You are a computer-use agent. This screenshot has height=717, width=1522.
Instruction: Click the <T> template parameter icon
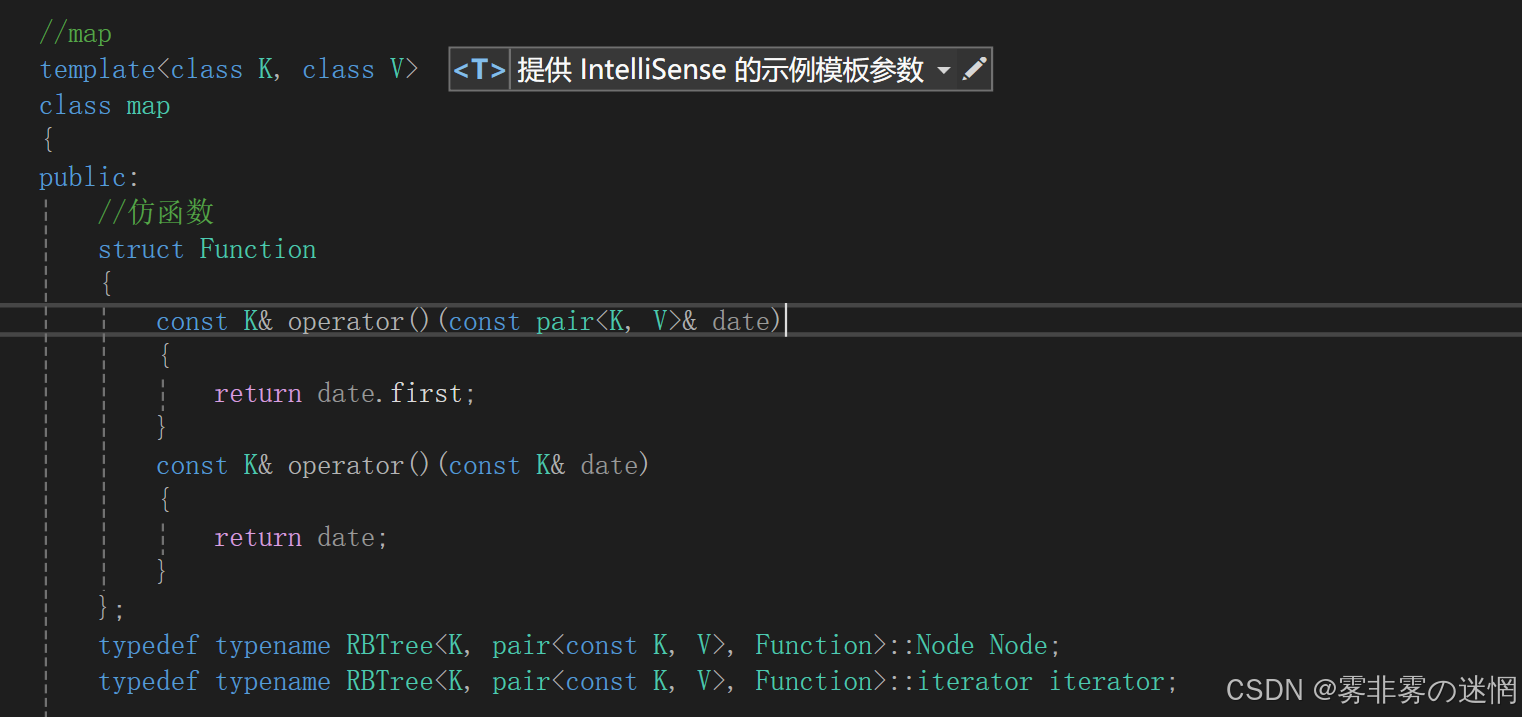[x=480, y=69]
